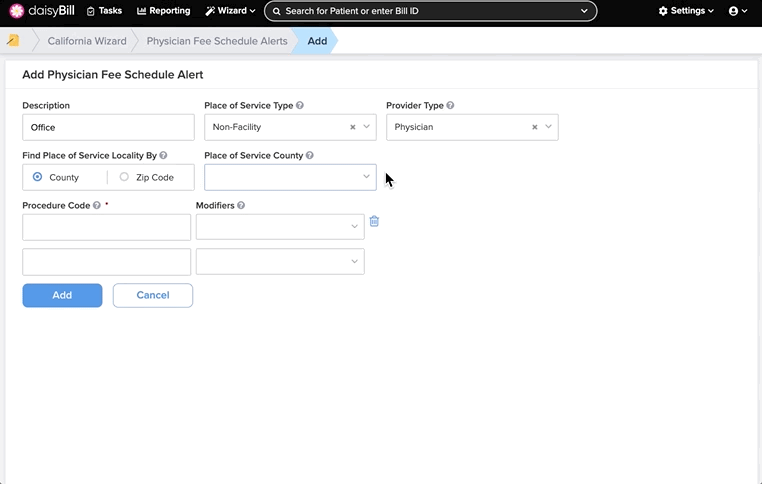Show help for Place of Service County
Screen dimensions: 762x484
click(310, 156)
